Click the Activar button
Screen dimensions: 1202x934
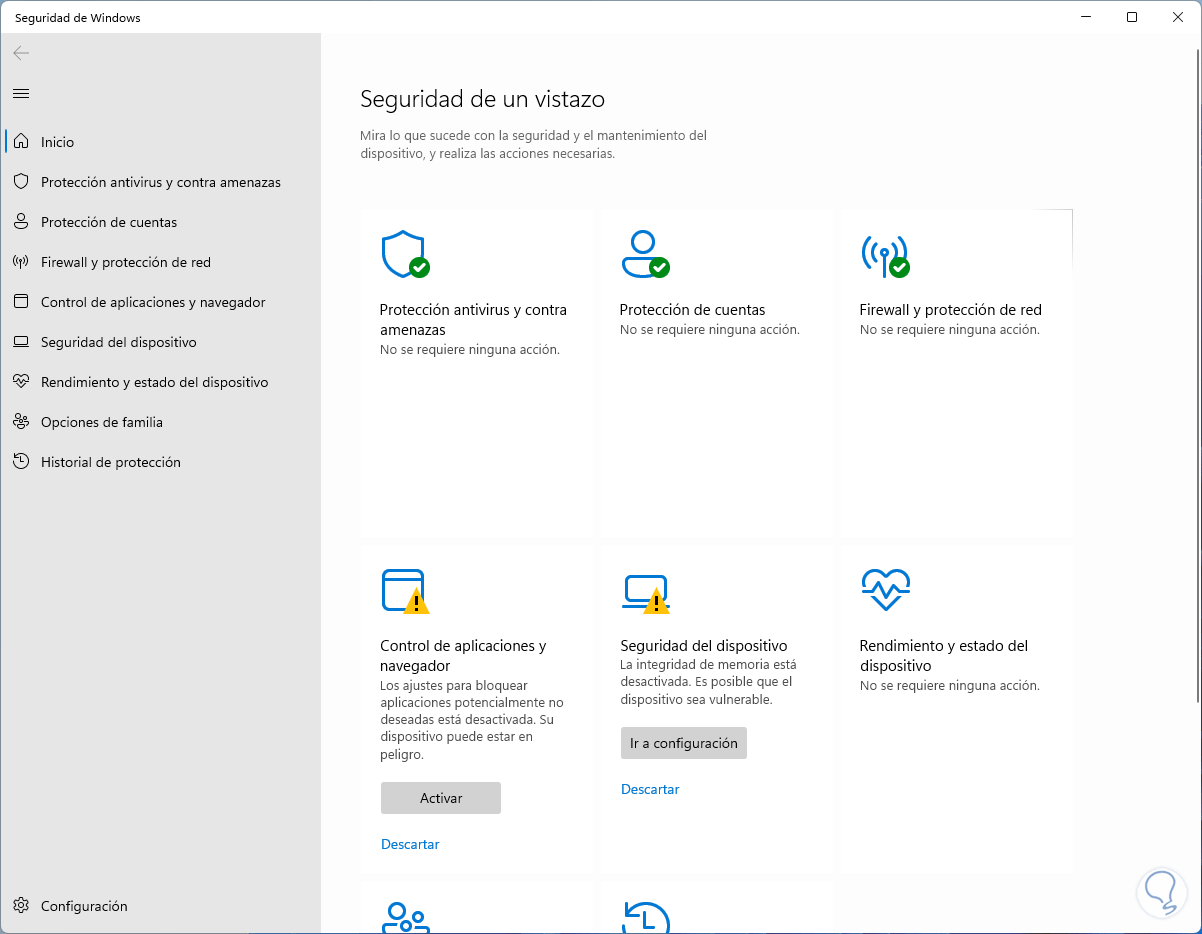pos(441,798)
